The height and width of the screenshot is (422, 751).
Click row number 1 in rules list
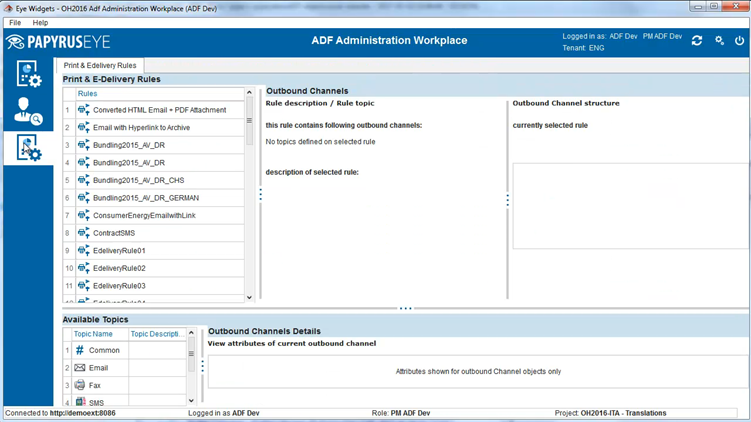coord(67,110)
